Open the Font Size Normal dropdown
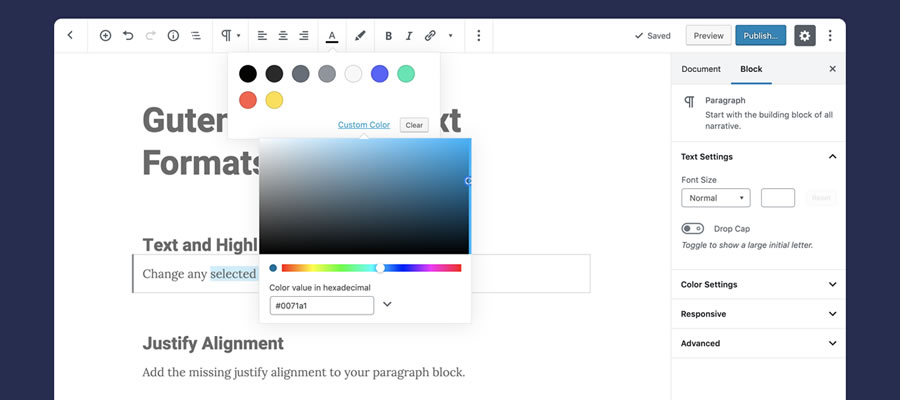This screenshot has width=900, height=400. point(715,198)
